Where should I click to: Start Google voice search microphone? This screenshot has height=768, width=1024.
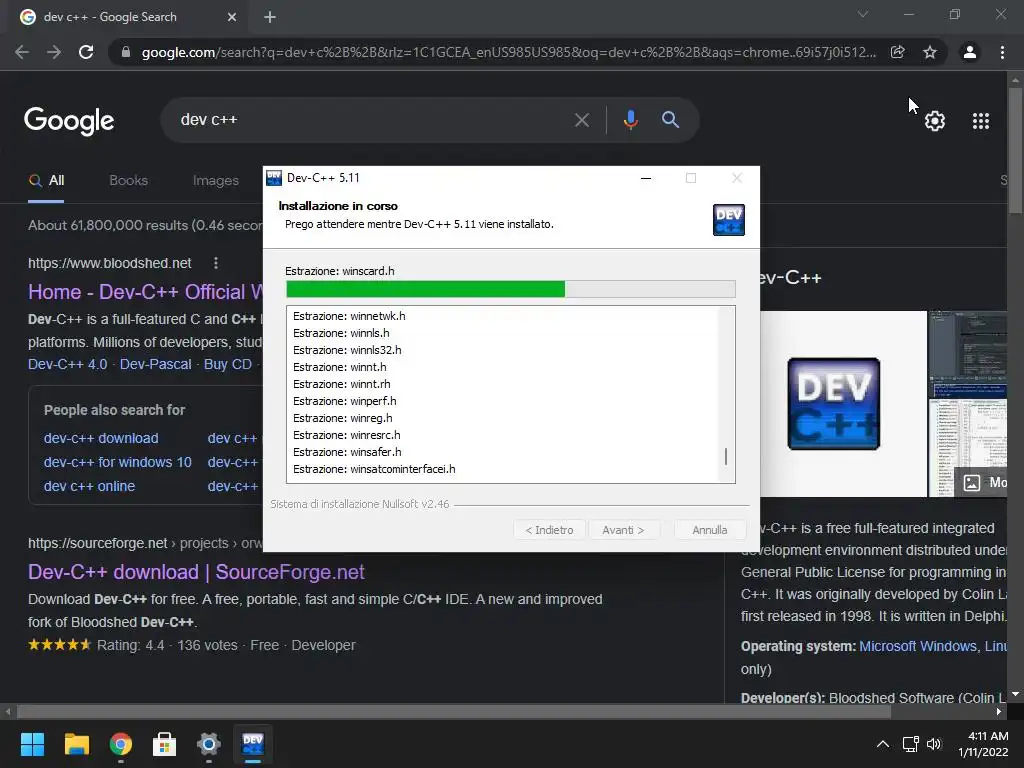630,120
